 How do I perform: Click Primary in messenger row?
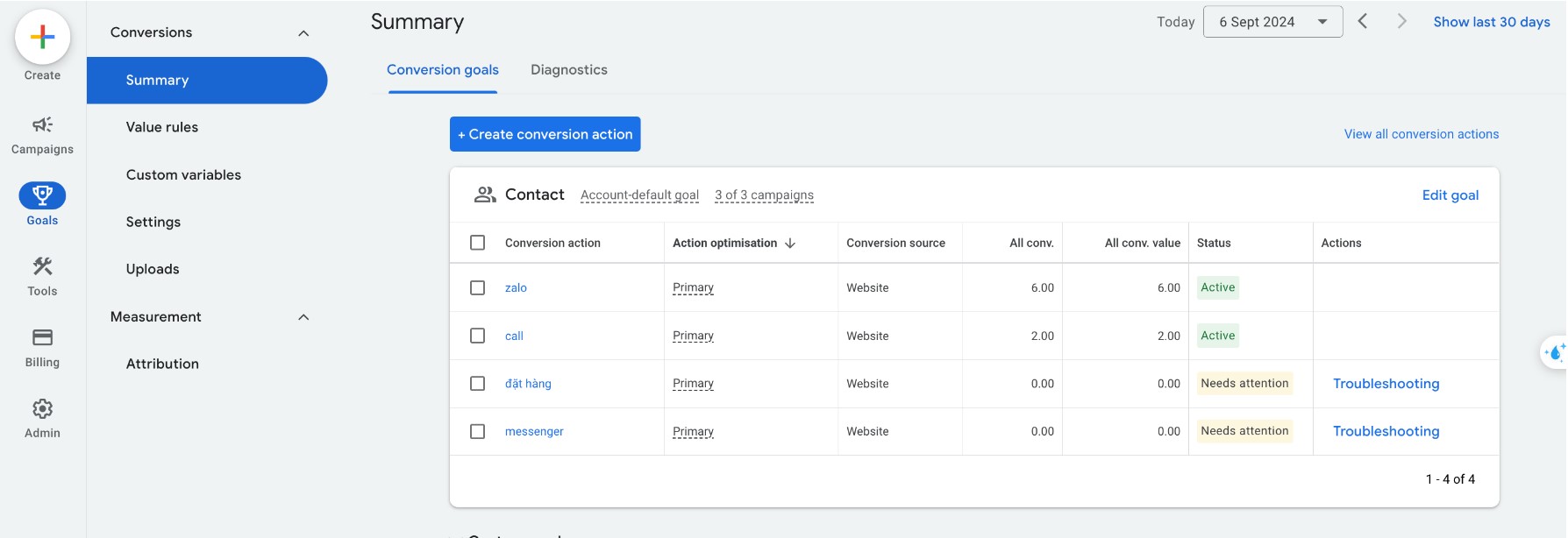(x=693, y=431)
